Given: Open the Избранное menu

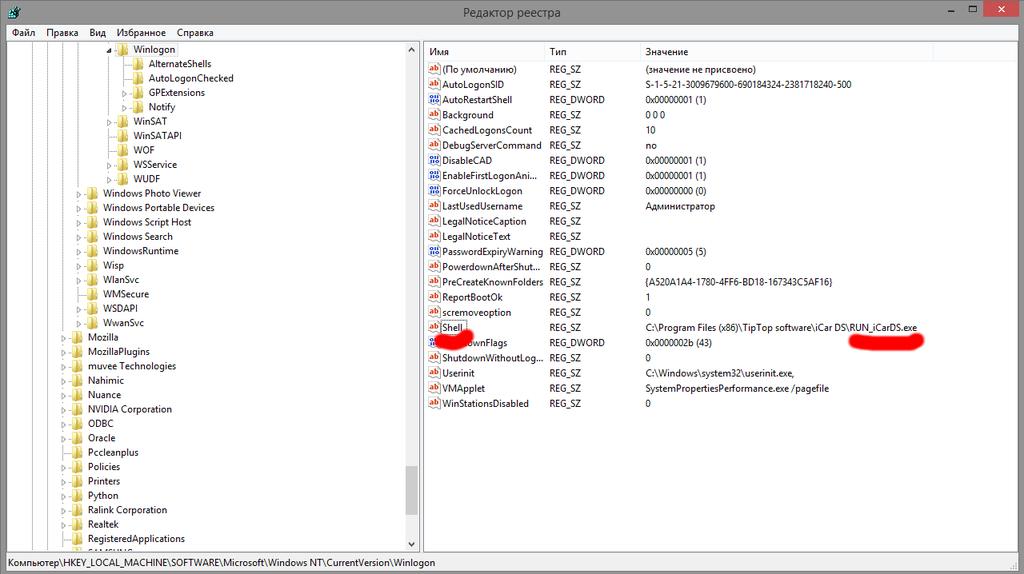Looking at the screenshot, I should (141, 32).
